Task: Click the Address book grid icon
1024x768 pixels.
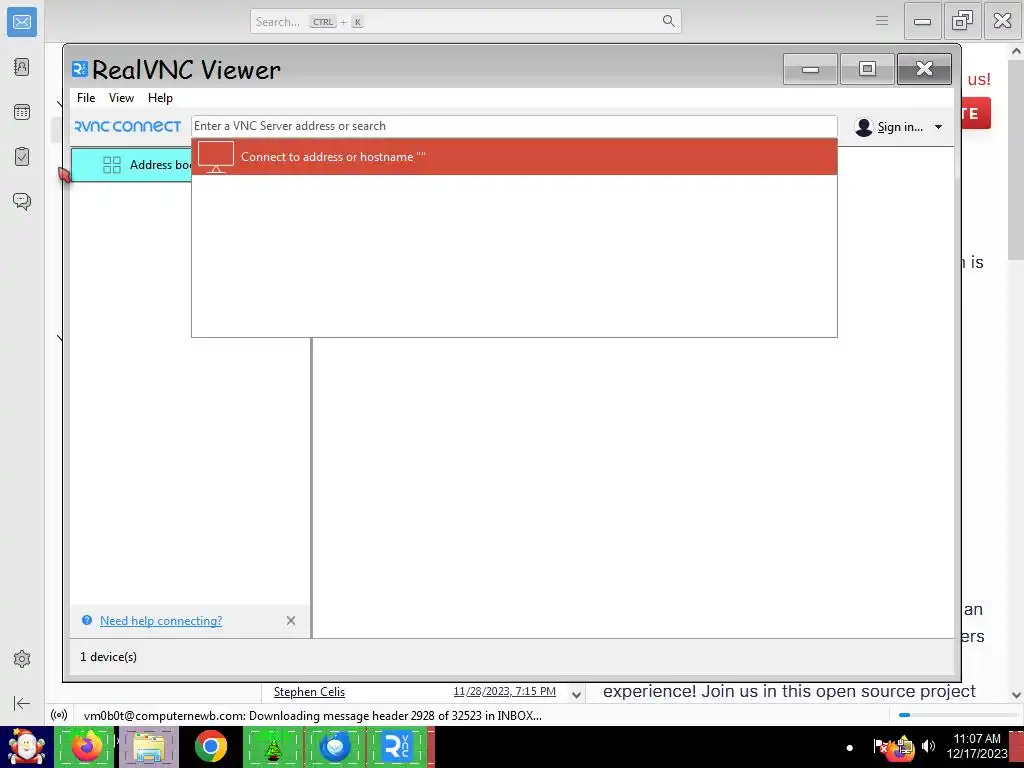Action: click(x=112, y=165)
